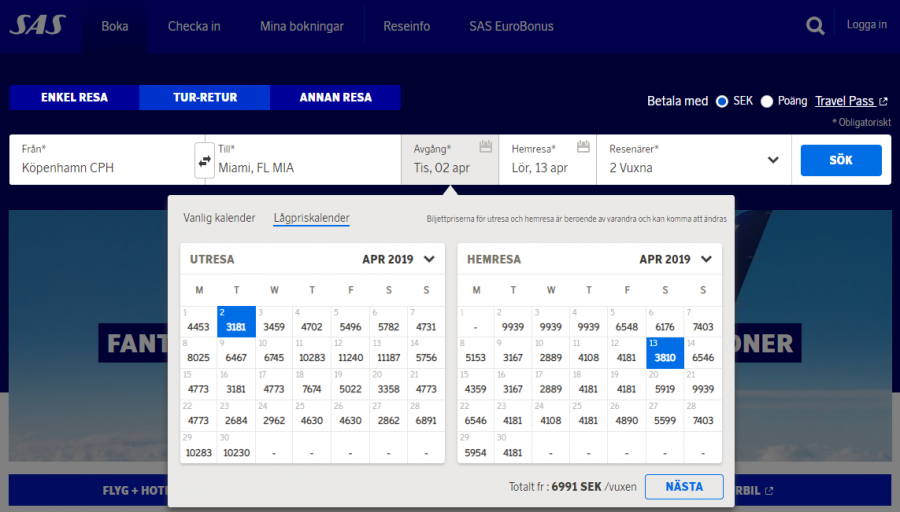The width and height of the screenshot is (900, 512).
Task: Click calendar icon in Avgång field
Action: click(485, 147)
